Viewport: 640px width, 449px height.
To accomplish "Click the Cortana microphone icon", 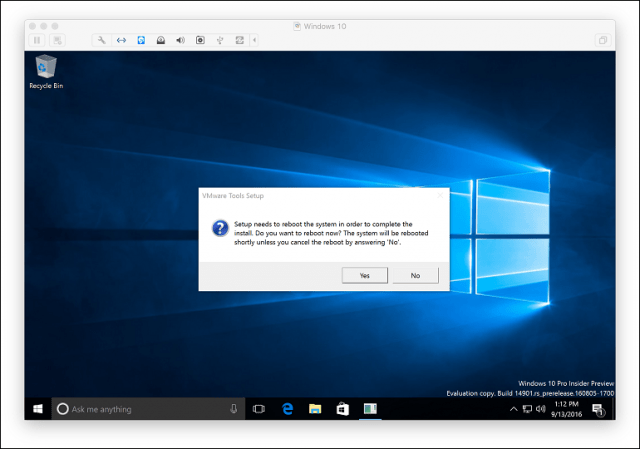I will coord(233,409).
